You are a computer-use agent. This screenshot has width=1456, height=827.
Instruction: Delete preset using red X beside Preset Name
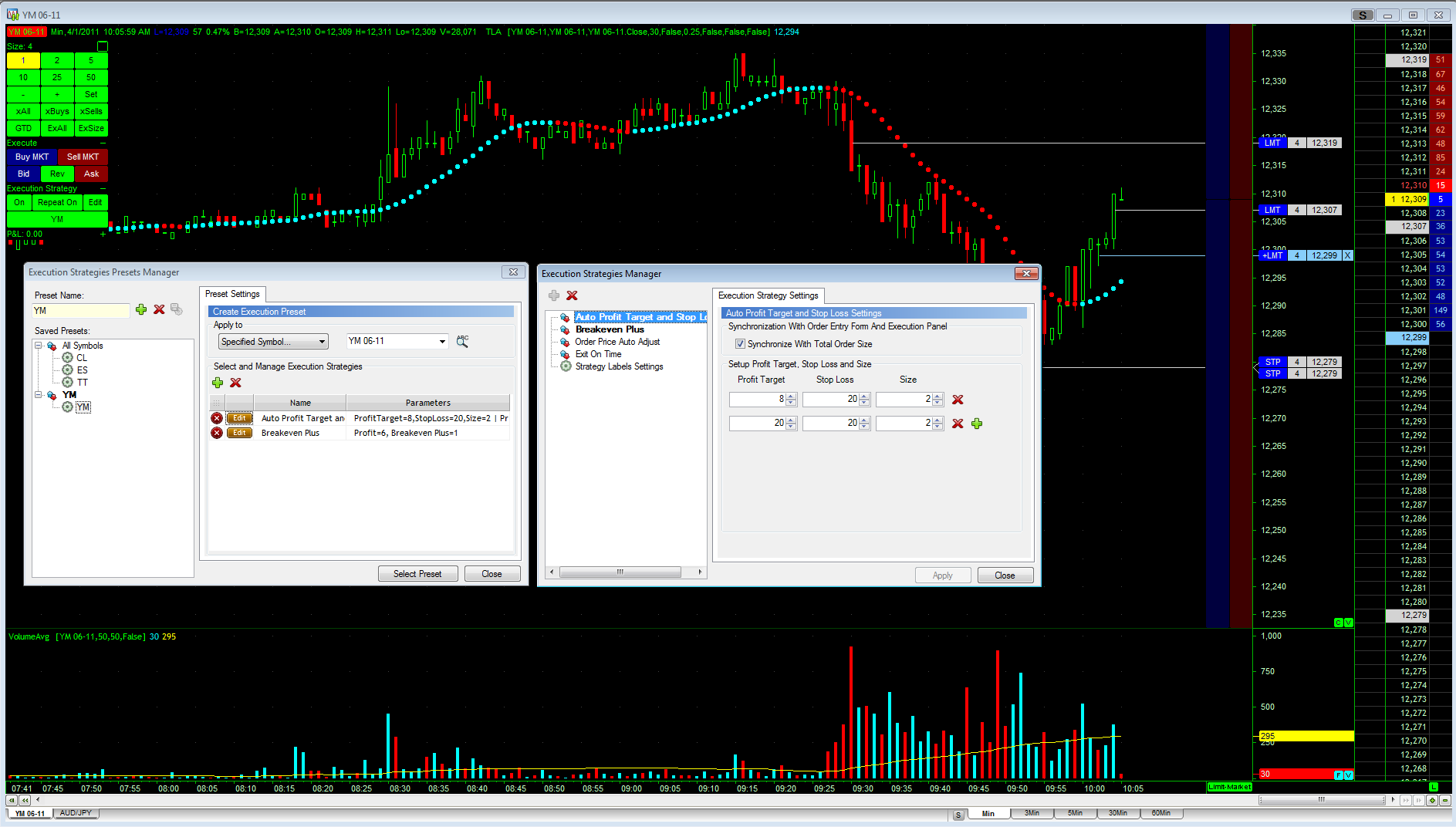(159, 309)
